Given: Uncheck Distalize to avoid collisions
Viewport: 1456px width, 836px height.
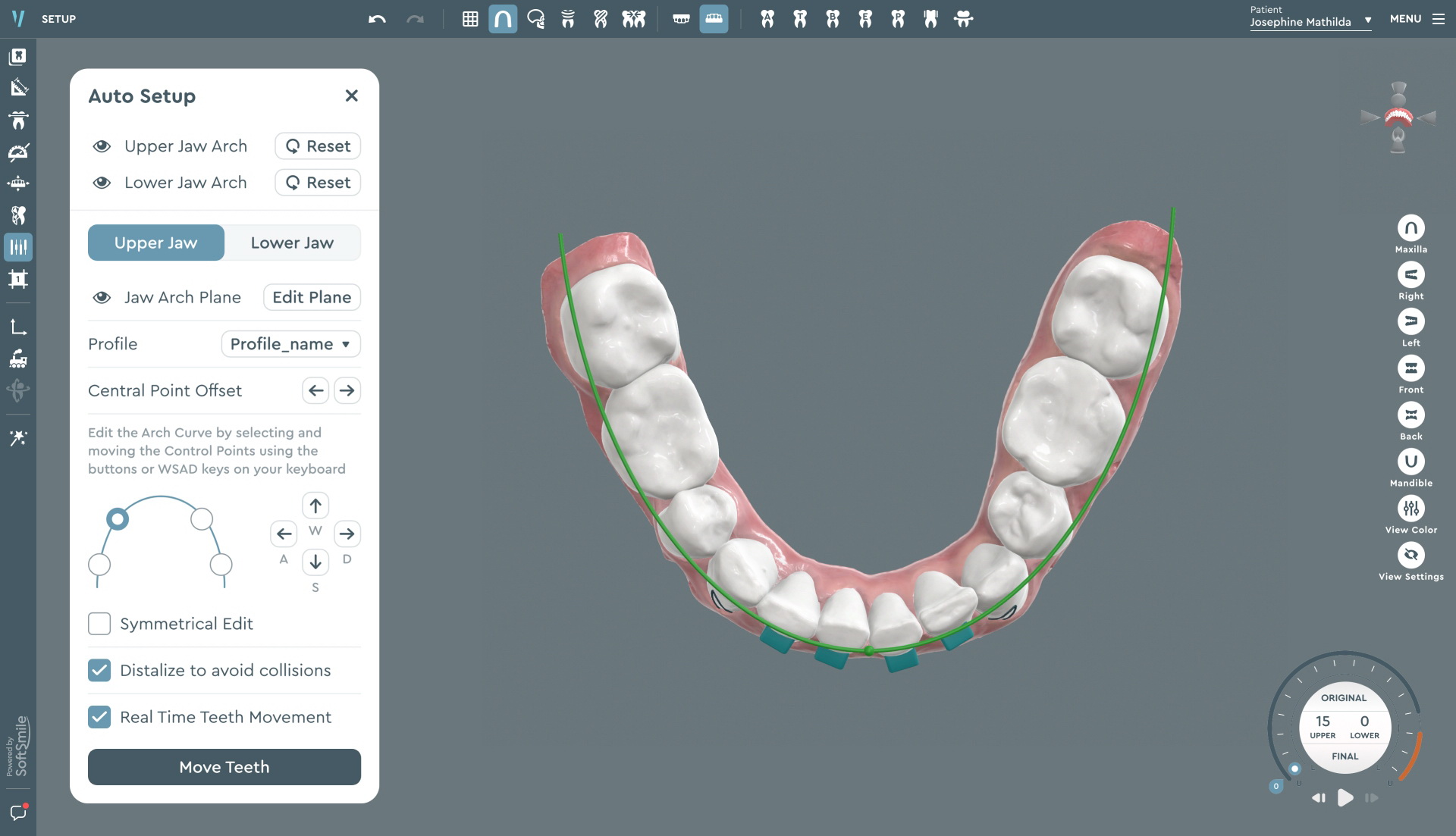Looking at the screenshot, I should pos(99,671).
